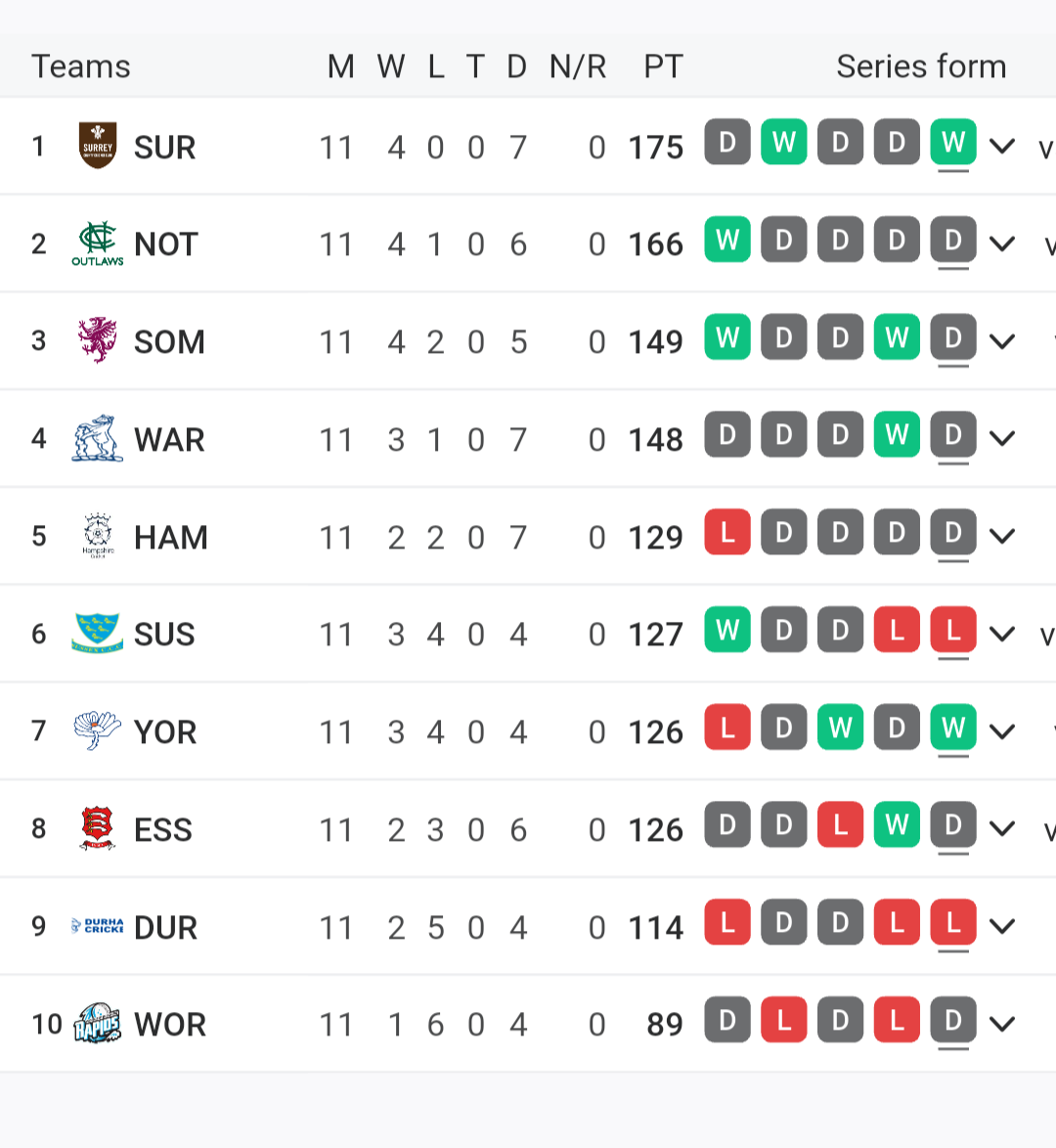Select HAM's red L form badge
The image size is (1056, 1148).
click(727, 532)
